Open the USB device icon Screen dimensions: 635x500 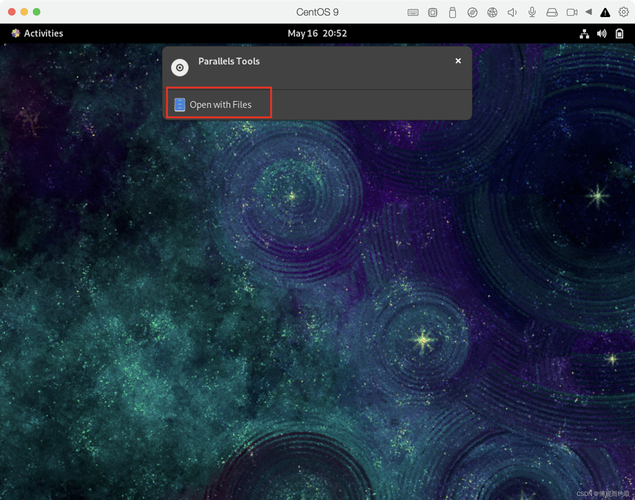coord(452,12)
